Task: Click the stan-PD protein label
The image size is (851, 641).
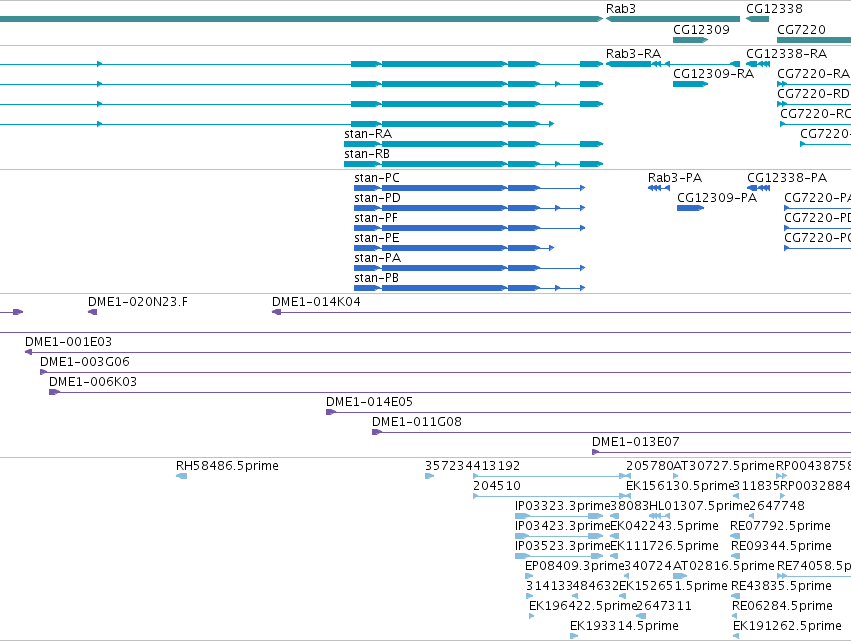Action: [x=377, y=198]
